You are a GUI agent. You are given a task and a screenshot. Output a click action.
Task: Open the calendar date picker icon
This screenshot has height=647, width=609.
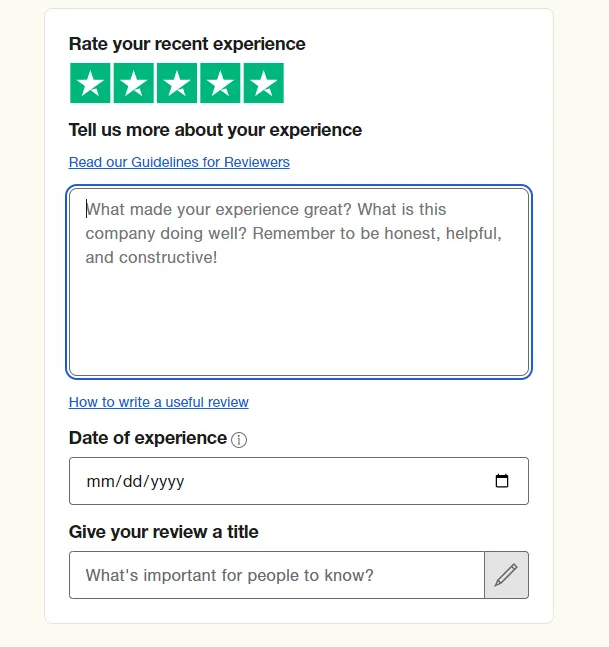click(x=502, y=481)
